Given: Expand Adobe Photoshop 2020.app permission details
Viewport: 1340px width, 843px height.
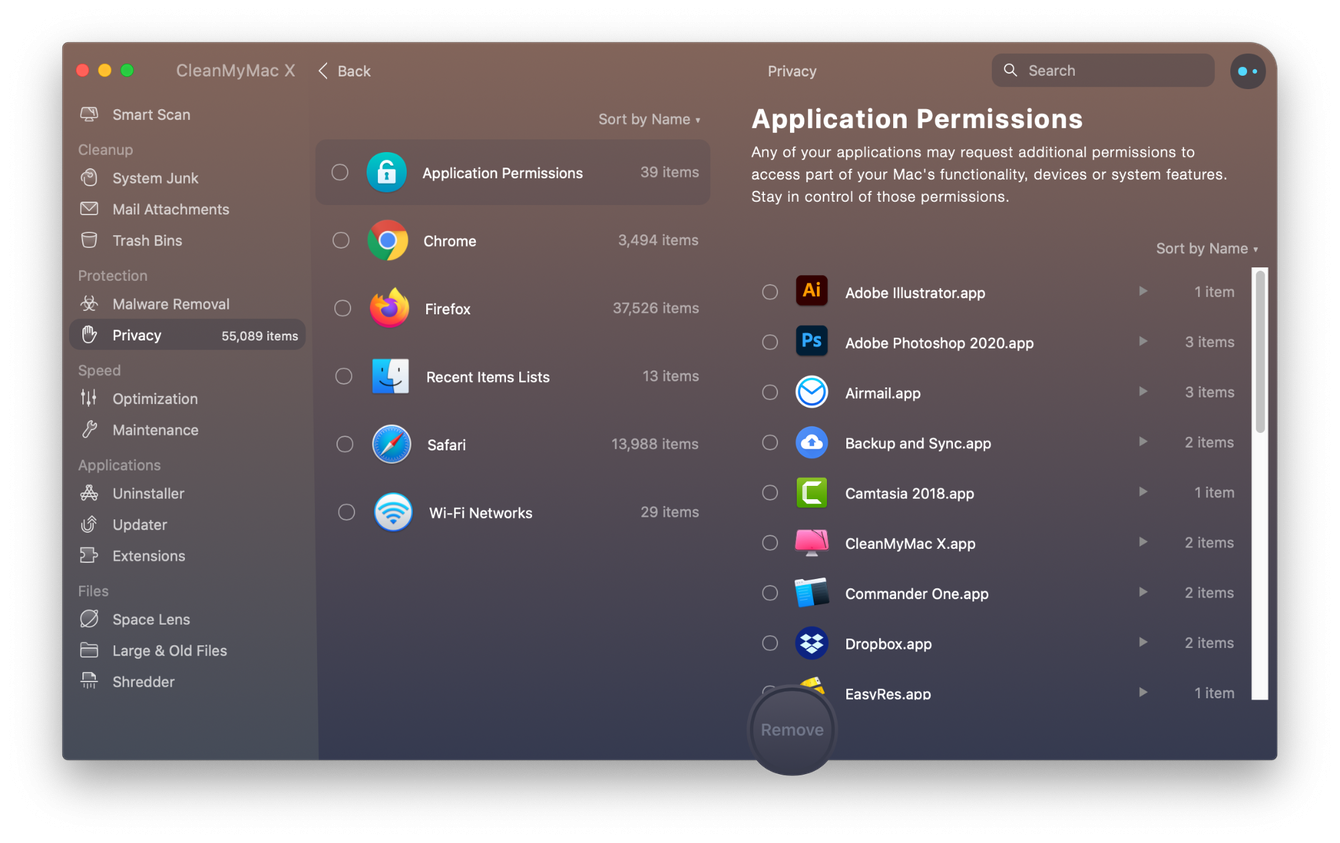Looking at the screenshot, I should point(1142,341).
